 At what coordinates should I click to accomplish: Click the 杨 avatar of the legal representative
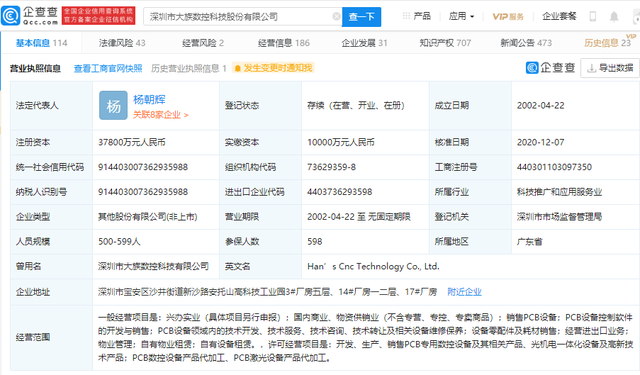[x=113, y=106]
